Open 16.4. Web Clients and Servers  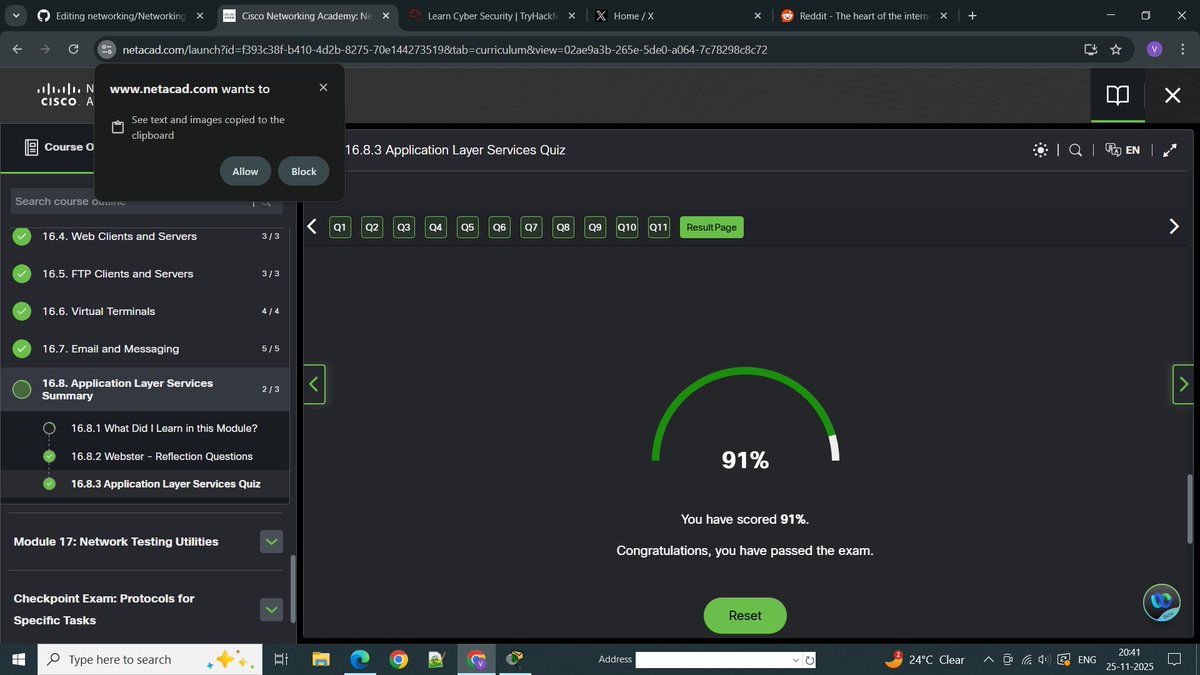tap(145, 236)
